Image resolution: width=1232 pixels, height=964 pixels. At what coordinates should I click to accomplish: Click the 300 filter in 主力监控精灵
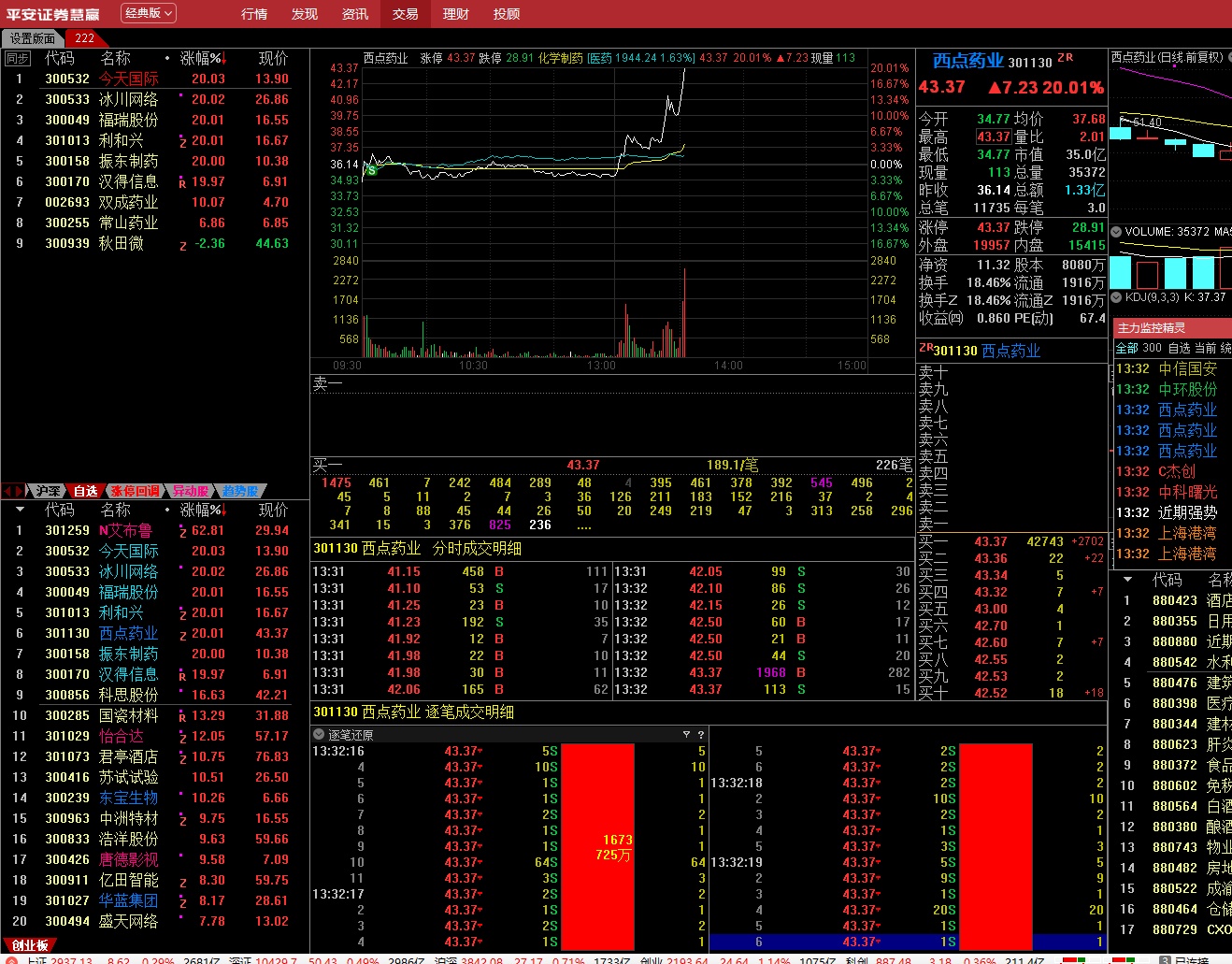1153,348
